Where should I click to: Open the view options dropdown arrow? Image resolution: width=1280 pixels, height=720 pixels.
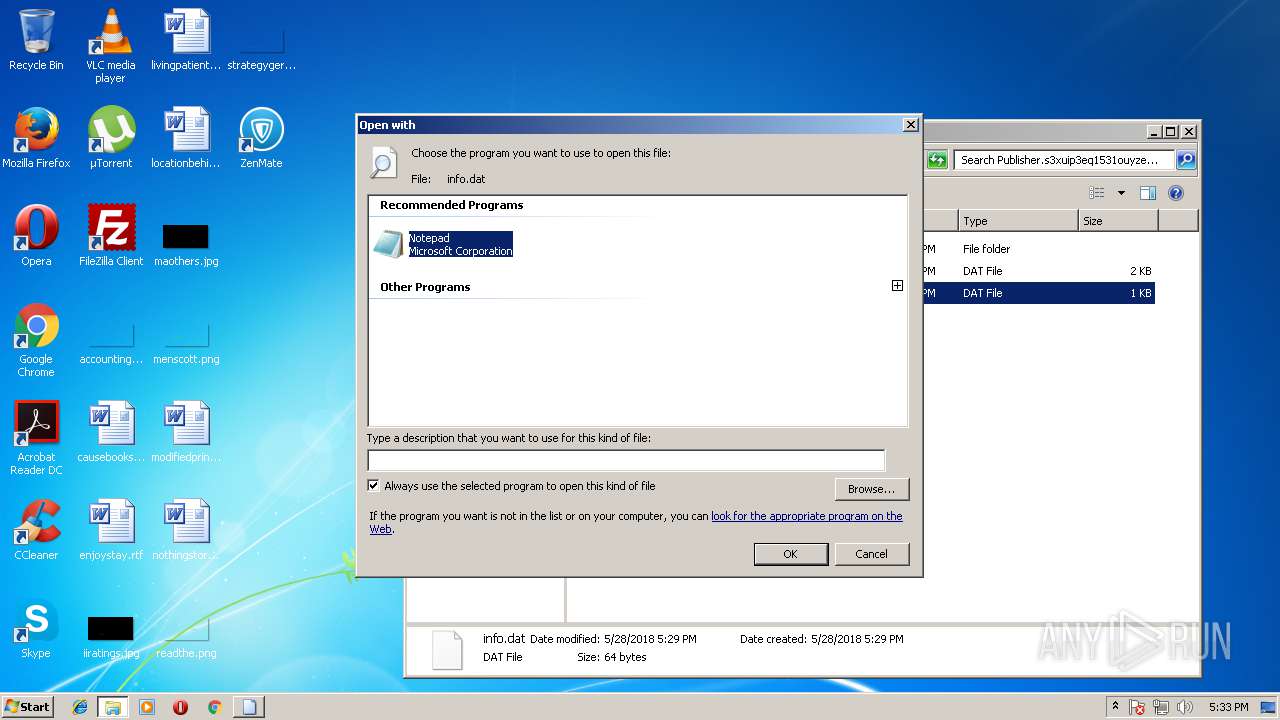pyautogui.click(x=1121, y=193)
